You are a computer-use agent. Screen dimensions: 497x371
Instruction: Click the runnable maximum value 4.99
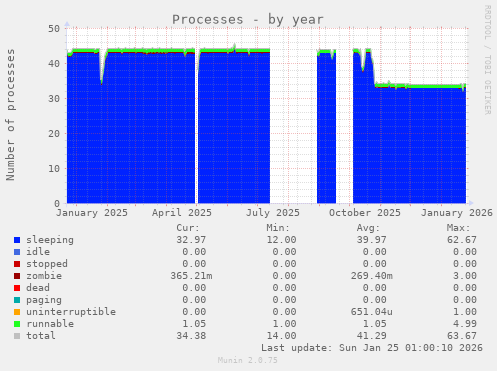coord(464,324)
